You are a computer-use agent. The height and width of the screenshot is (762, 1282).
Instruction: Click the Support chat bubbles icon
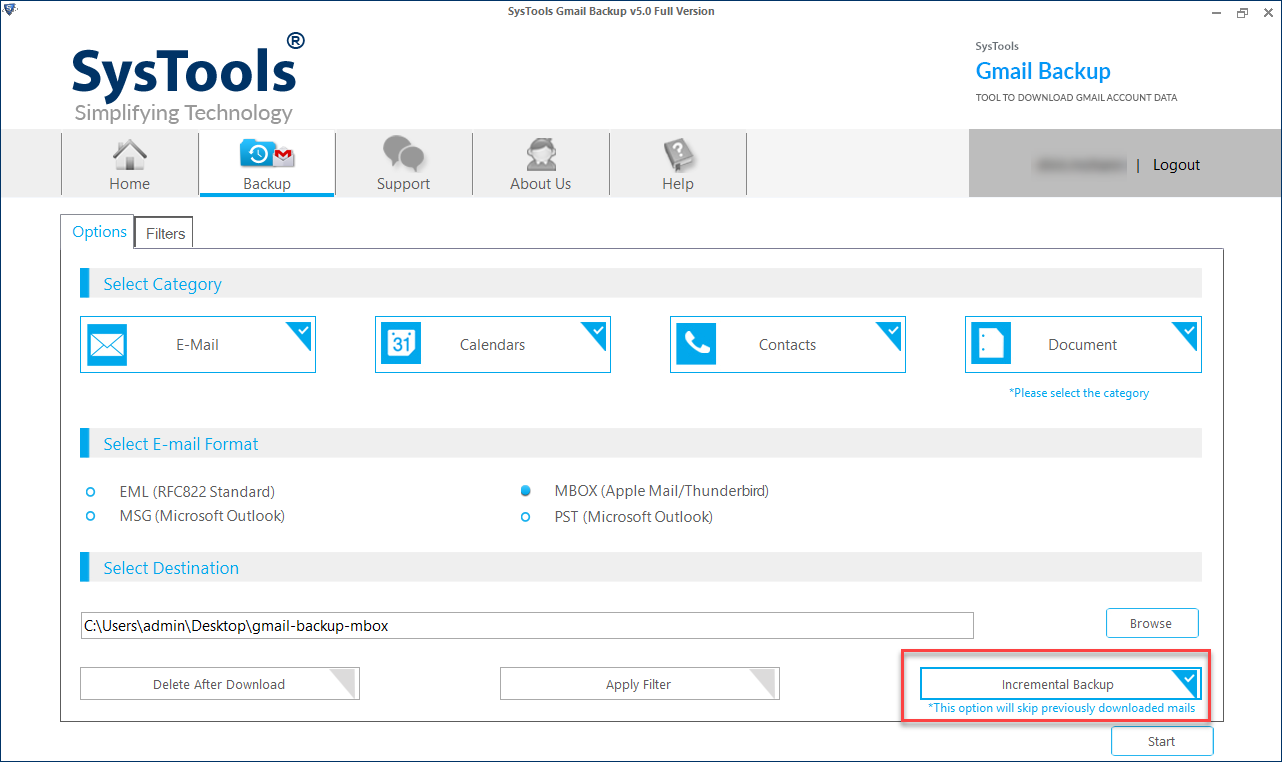pyautogui.click(x=404, y=154)
